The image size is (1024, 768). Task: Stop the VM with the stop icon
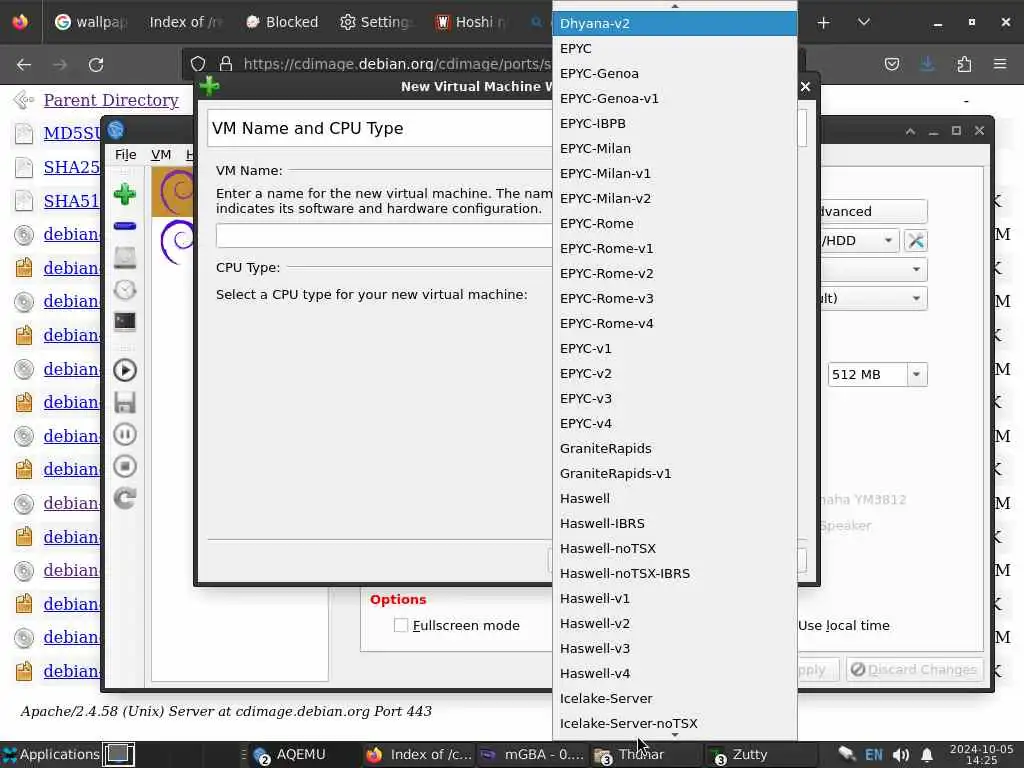[125, 466]
